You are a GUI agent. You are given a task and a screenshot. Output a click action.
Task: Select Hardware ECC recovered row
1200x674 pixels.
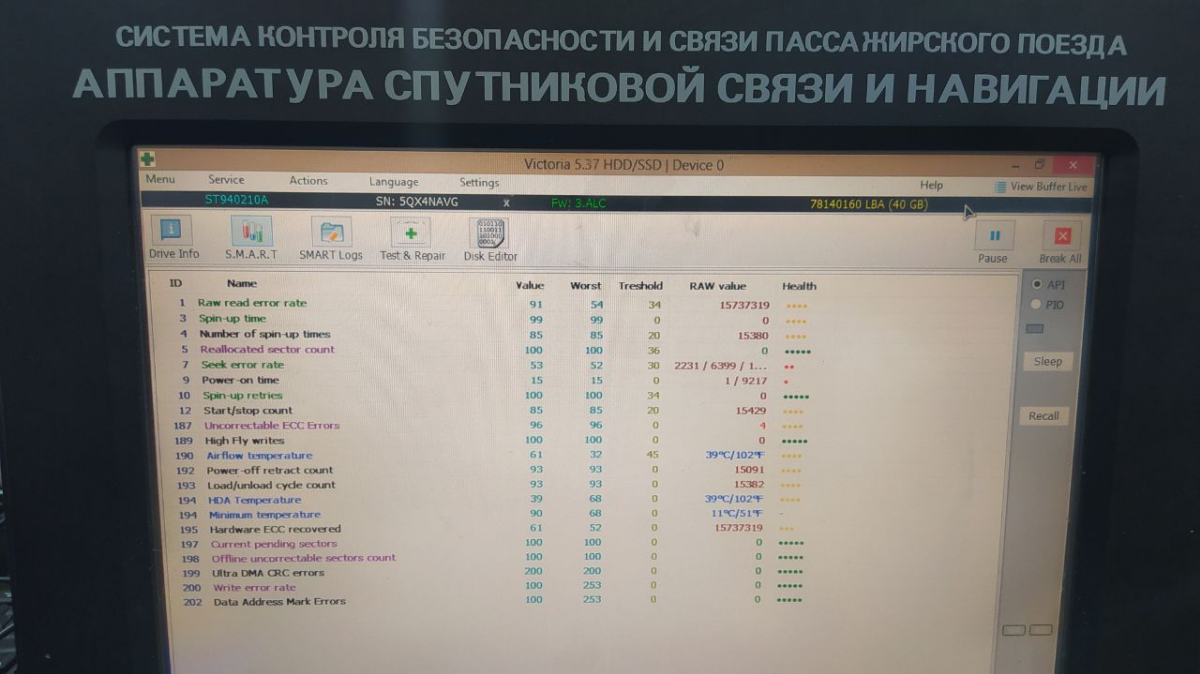[490, 529]
